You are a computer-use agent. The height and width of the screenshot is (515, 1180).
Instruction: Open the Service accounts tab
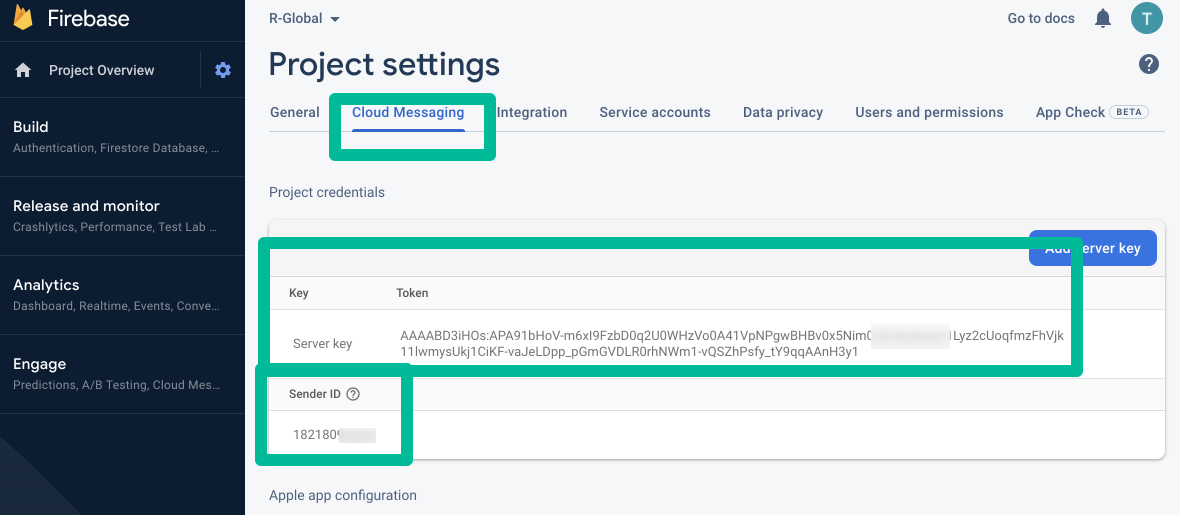click(655, 113)
